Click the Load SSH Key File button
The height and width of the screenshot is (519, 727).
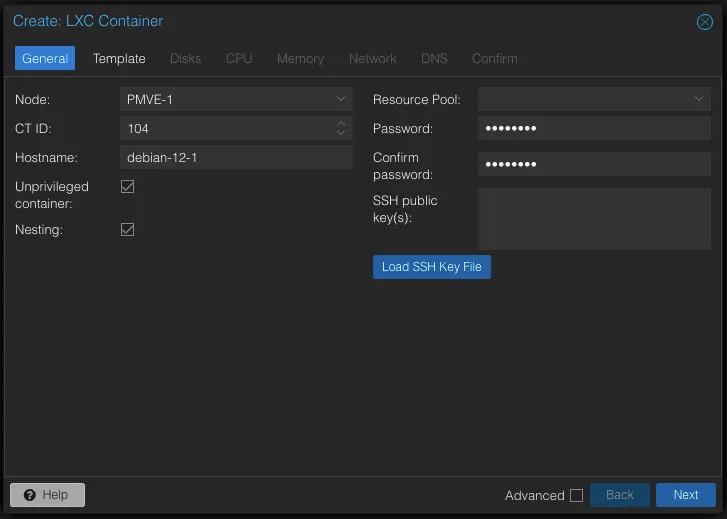[x=432, y=267]
